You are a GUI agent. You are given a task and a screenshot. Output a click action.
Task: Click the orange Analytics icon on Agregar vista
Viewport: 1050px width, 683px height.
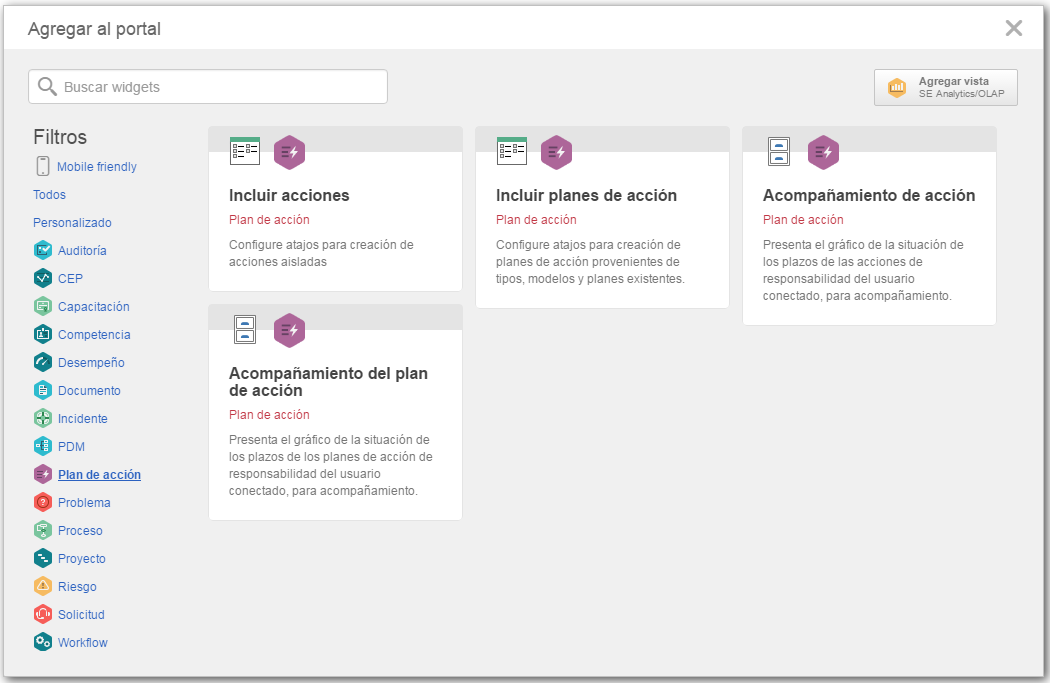tap(897, 88)
